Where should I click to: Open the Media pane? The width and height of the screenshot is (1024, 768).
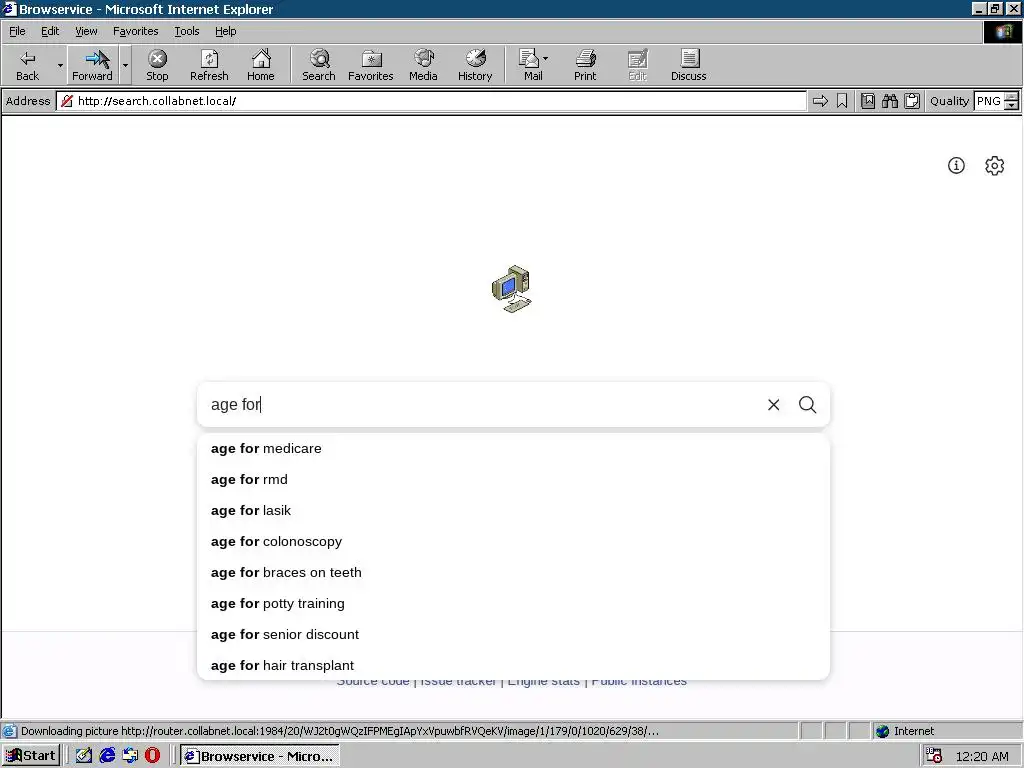[423, 65]
